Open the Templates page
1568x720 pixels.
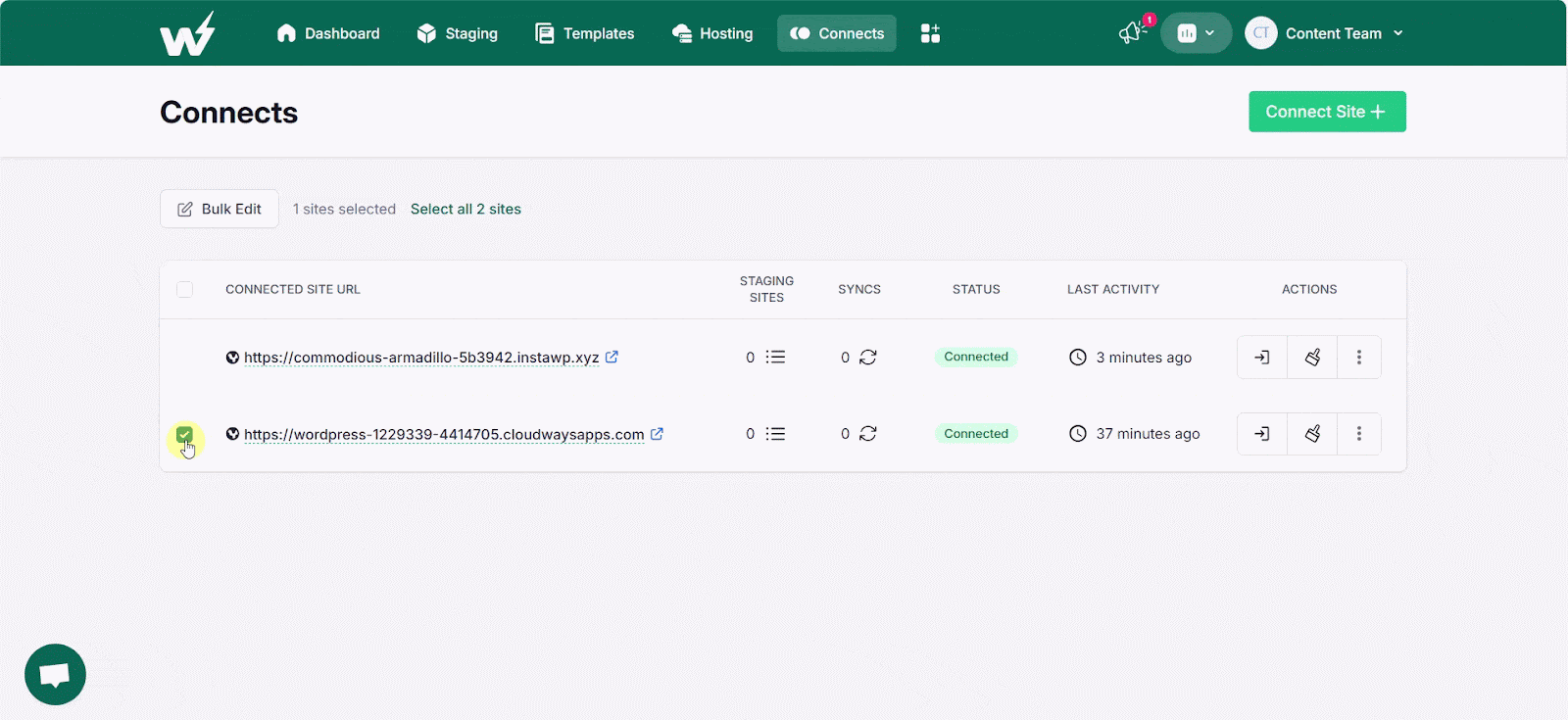click(585, 33)
